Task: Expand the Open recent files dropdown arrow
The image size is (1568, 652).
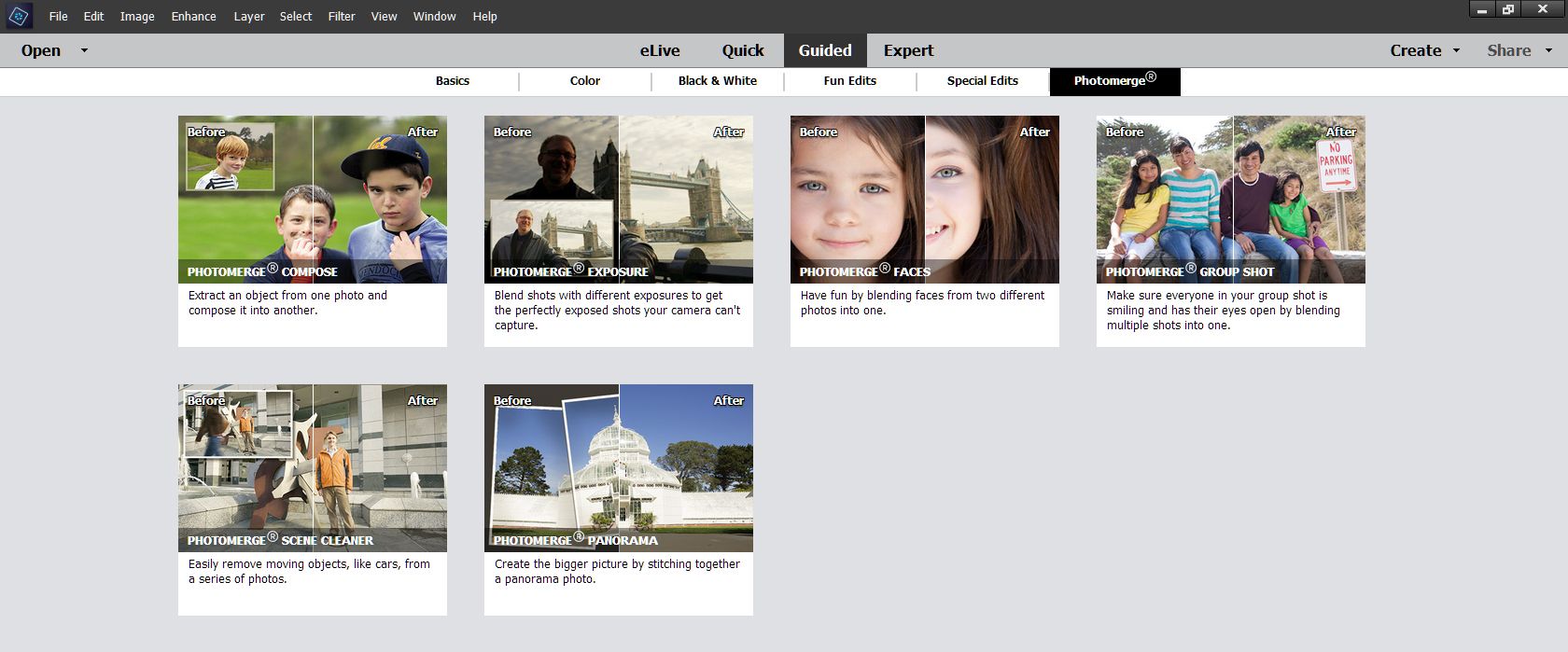Action: click(x=84, y=50)
